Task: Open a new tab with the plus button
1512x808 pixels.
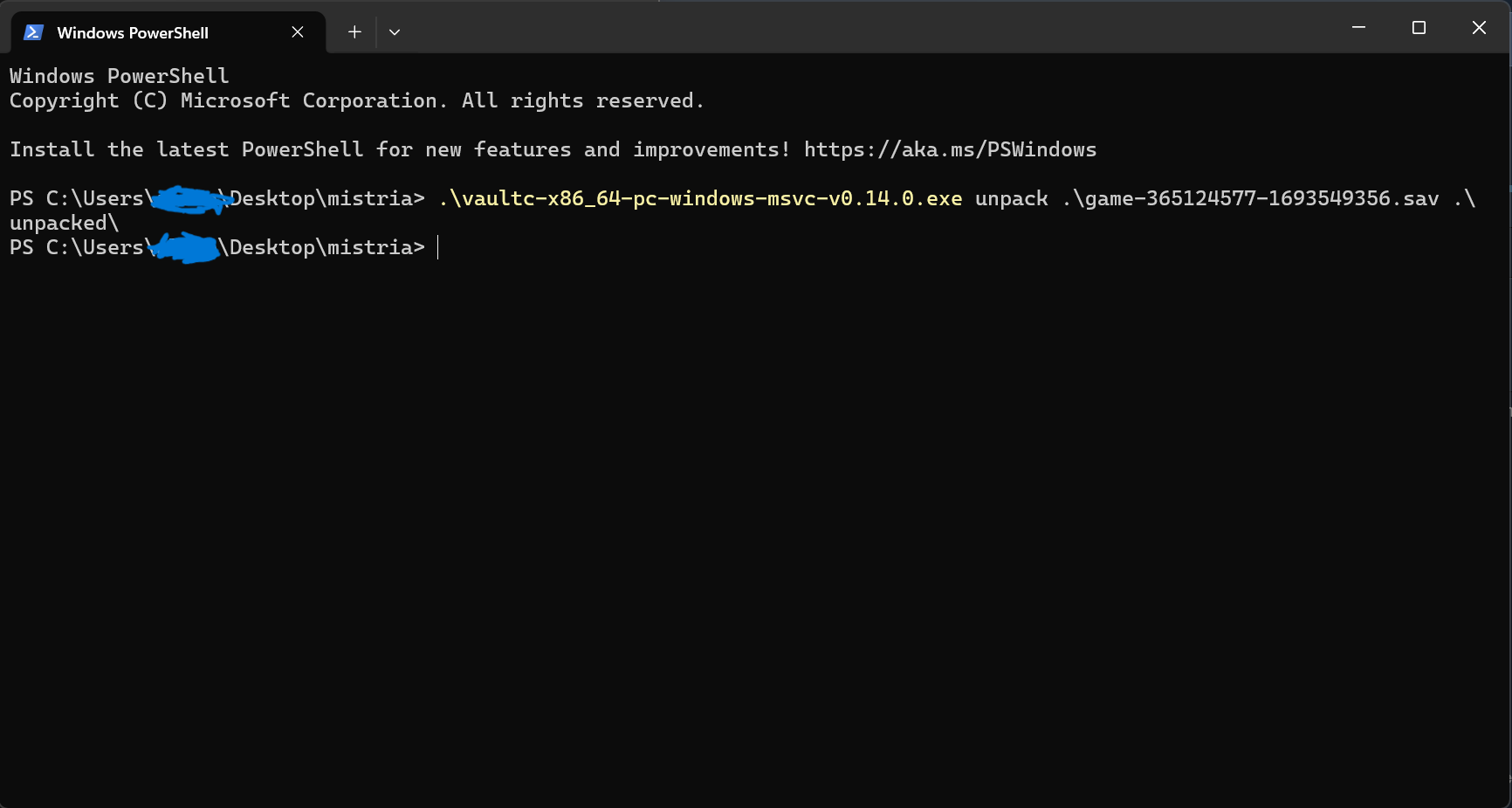Action: pyautogui.click(x=354, y=32)
